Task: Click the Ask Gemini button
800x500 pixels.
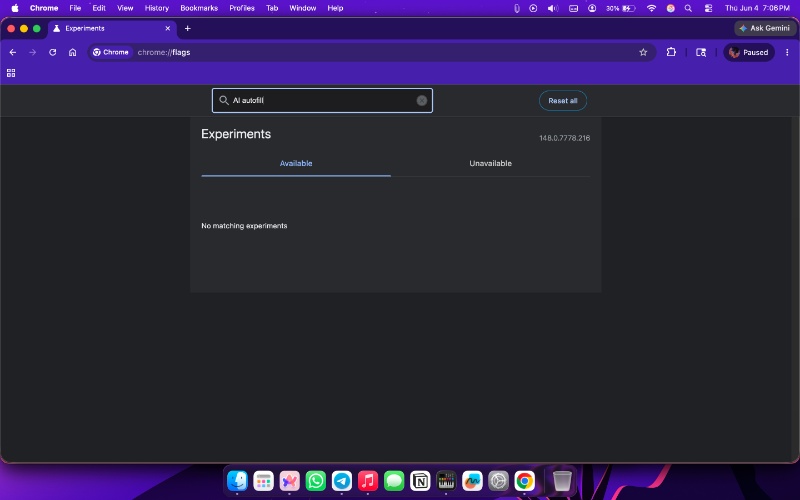Action: [764, 28]
